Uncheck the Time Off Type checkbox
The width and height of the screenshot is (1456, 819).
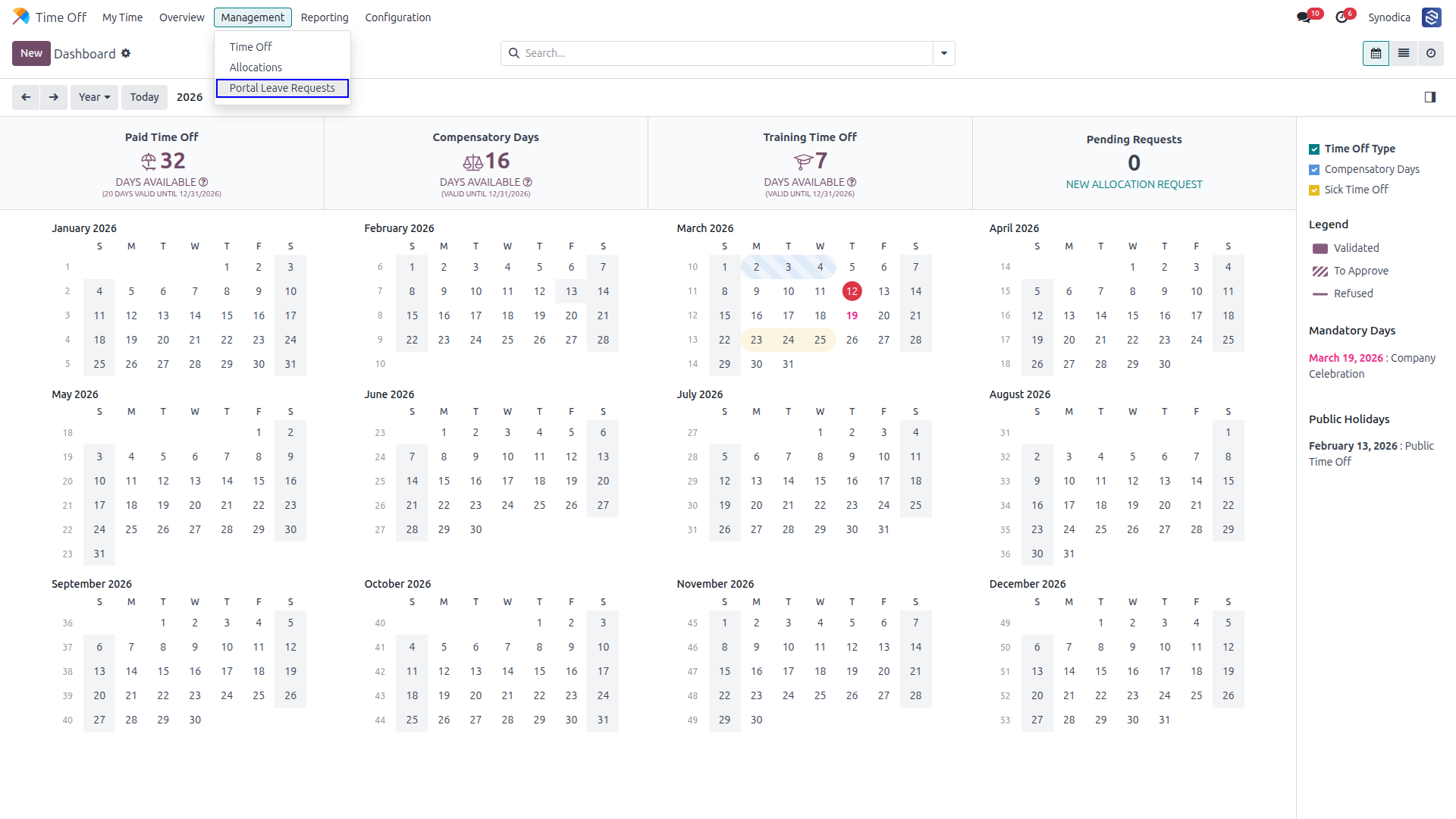(1314, 149)
